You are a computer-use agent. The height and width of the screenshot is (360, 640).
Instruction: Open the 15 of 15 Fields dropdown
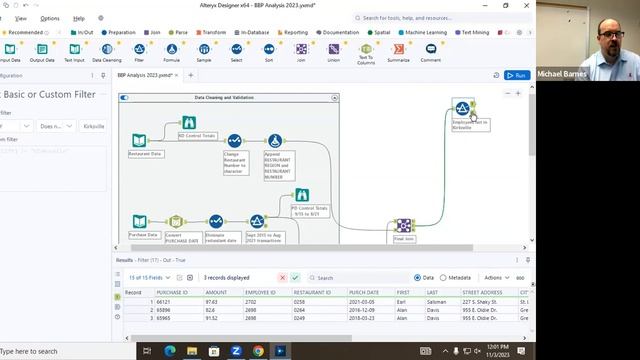click(x=149, y=278)
